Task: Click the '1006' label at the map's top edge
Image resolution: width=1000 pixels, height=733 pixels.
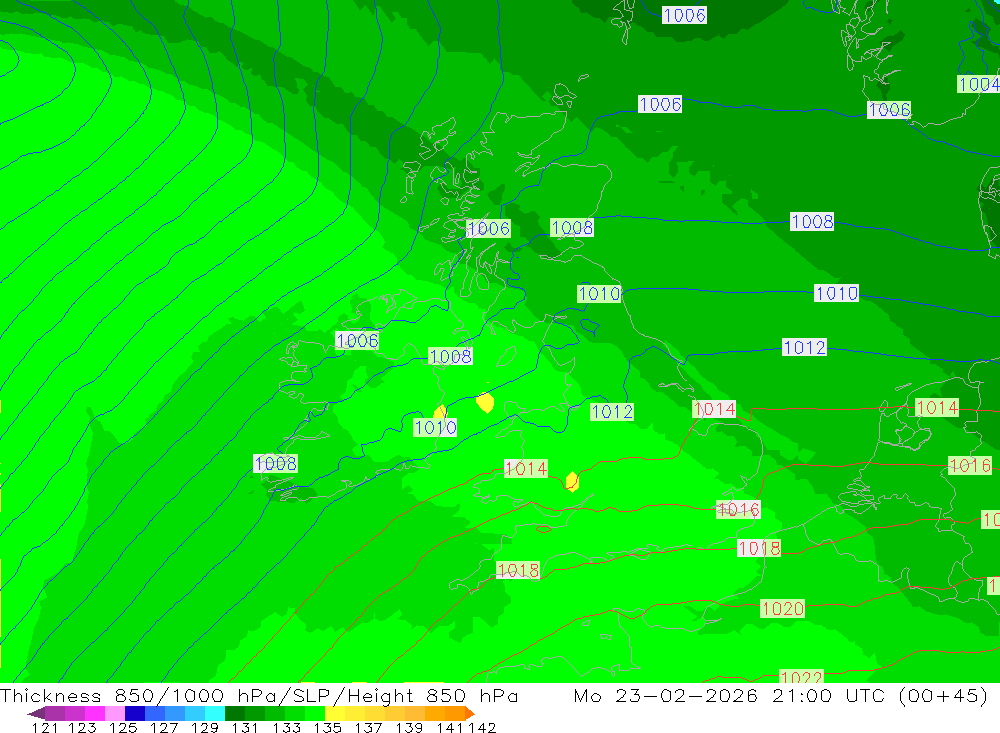Action: point(684,15)
